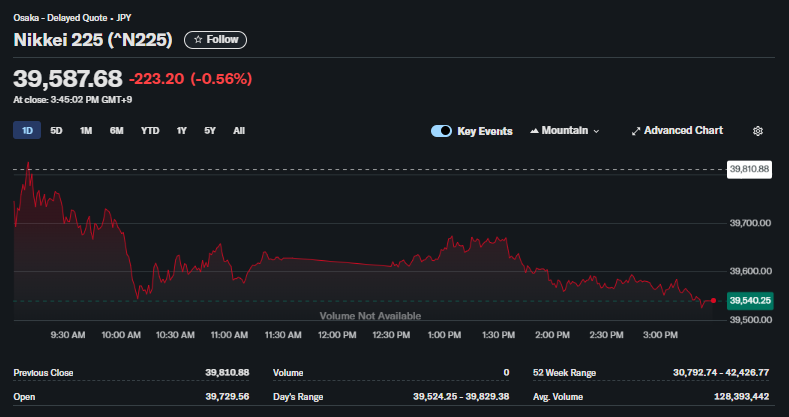Follow the Nikkei 225 index

[215, 40]
